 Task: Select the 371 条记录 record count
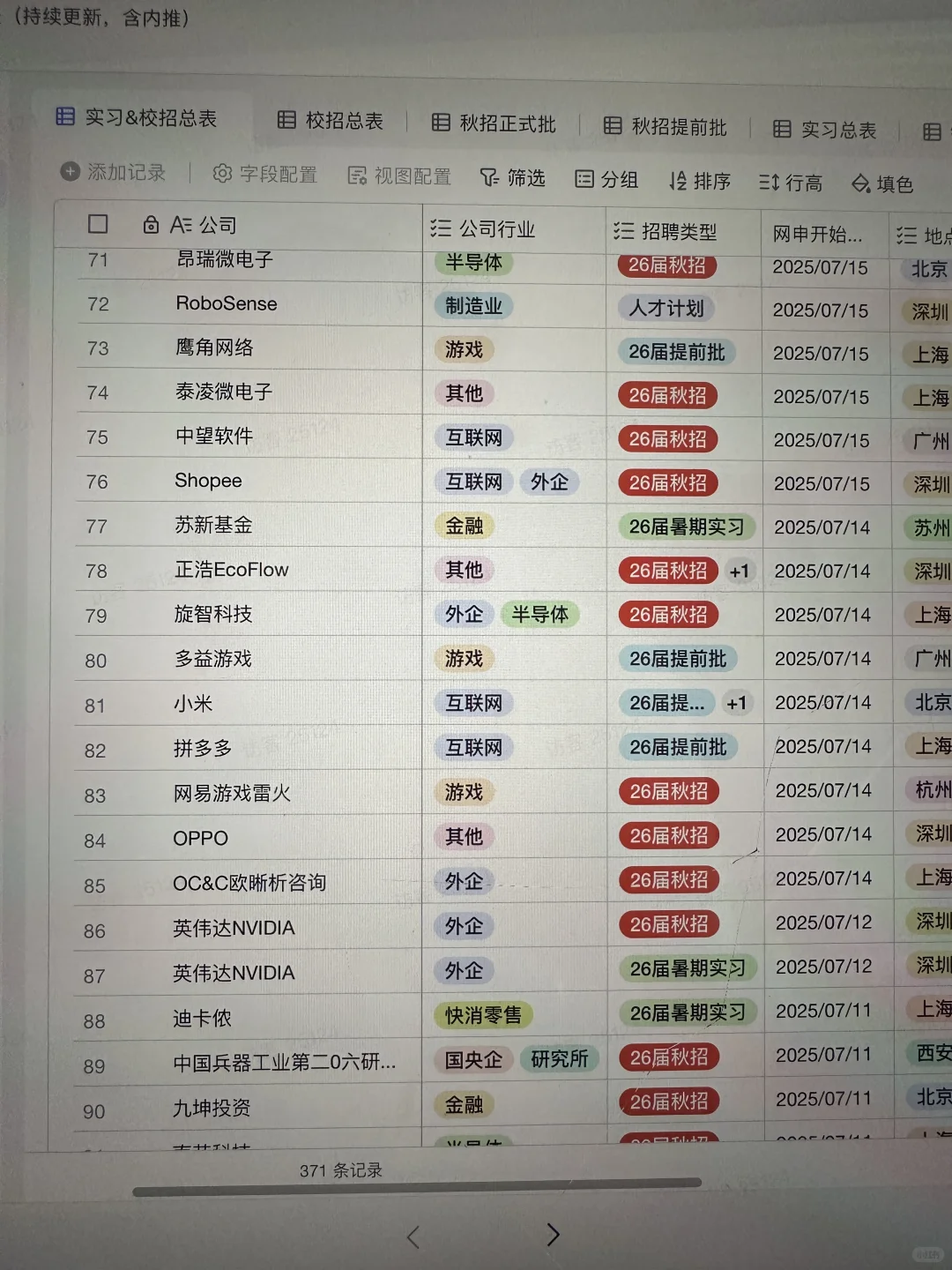coord(341,1170)
